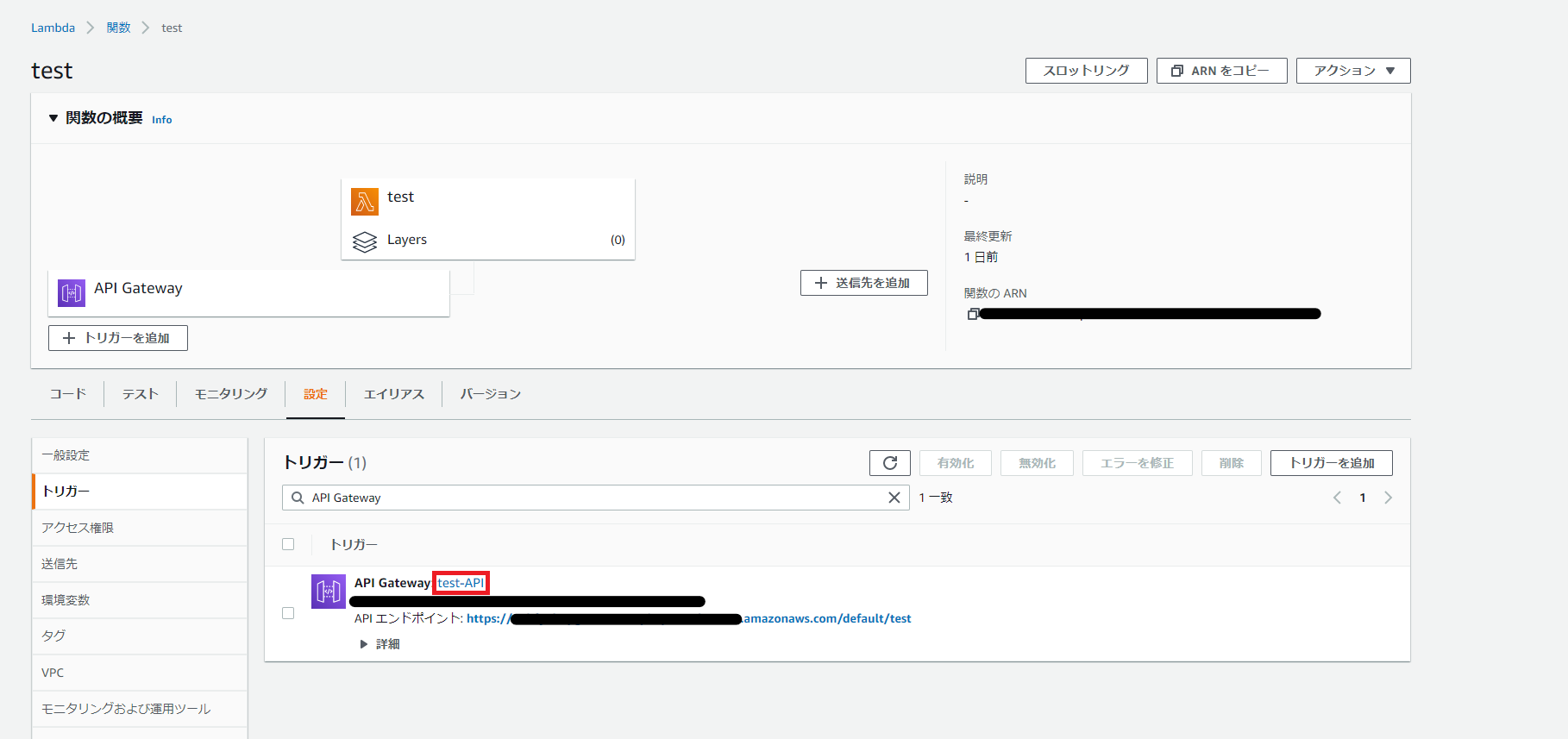
Task: Click the 有効化 button
Action: pyautogui.click(x=956, y=463)
